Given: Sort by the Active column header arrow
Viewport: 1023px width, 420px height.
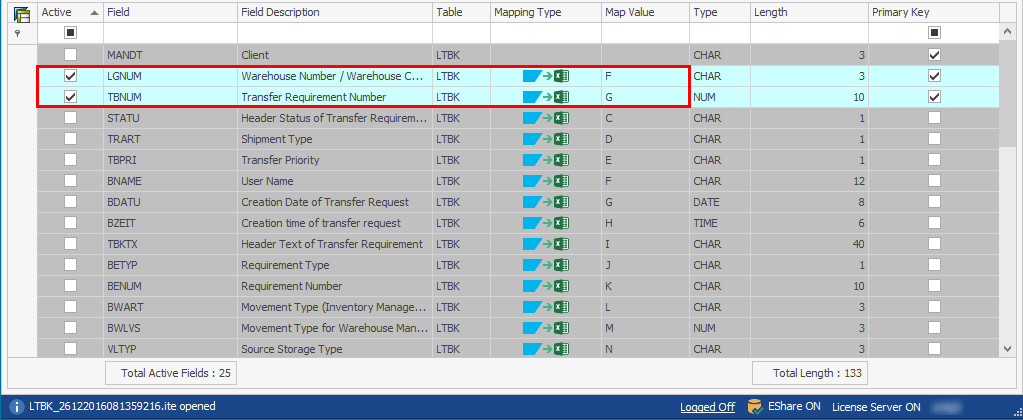Looking at the screenshot, I should [94, 13].
